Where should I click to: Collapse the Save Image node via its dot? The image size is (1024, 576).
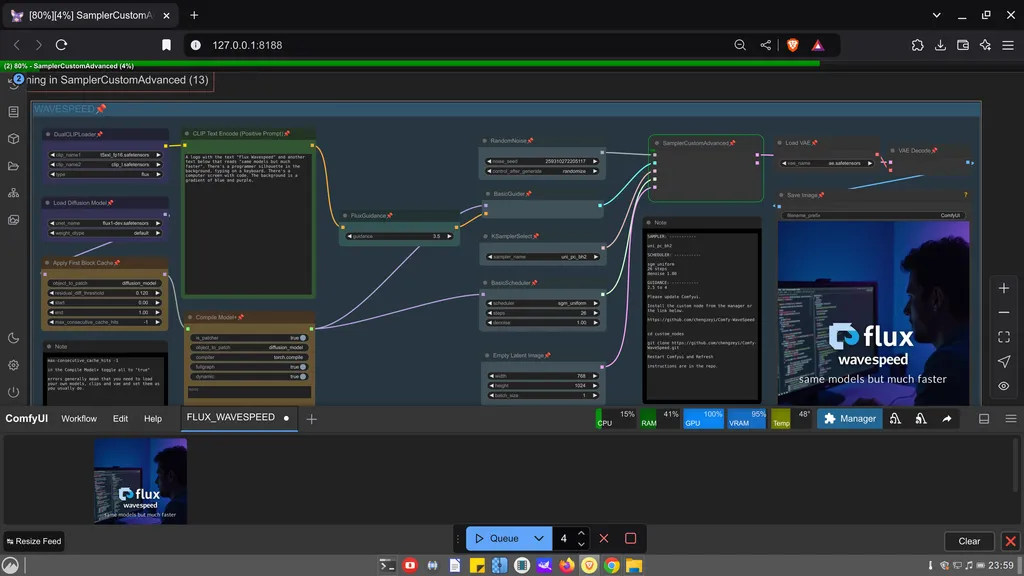[x=781, y=195]
